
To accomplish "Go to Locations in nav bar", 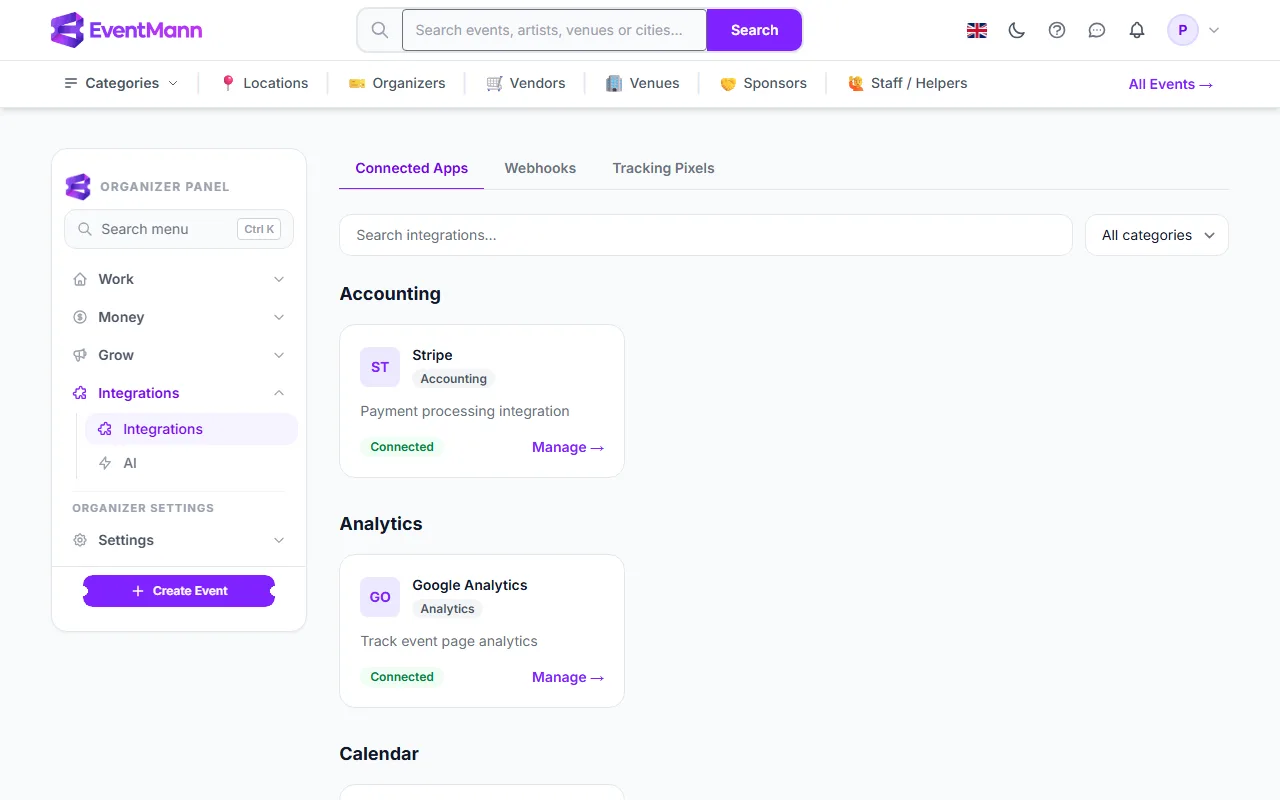I will [264, 83].
